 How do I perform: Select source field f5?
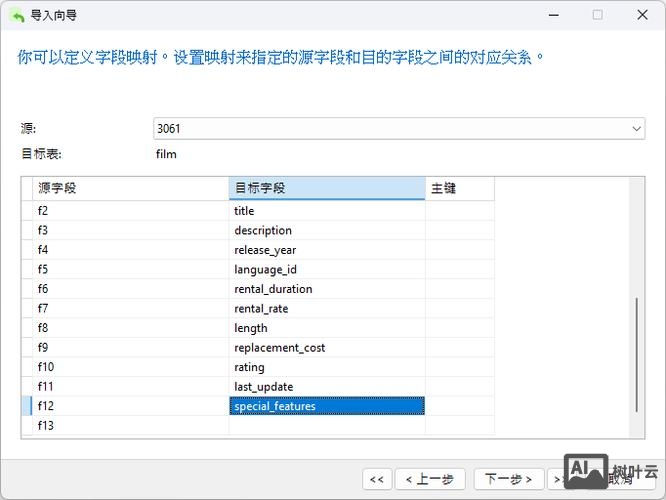(x=130, y=269)
